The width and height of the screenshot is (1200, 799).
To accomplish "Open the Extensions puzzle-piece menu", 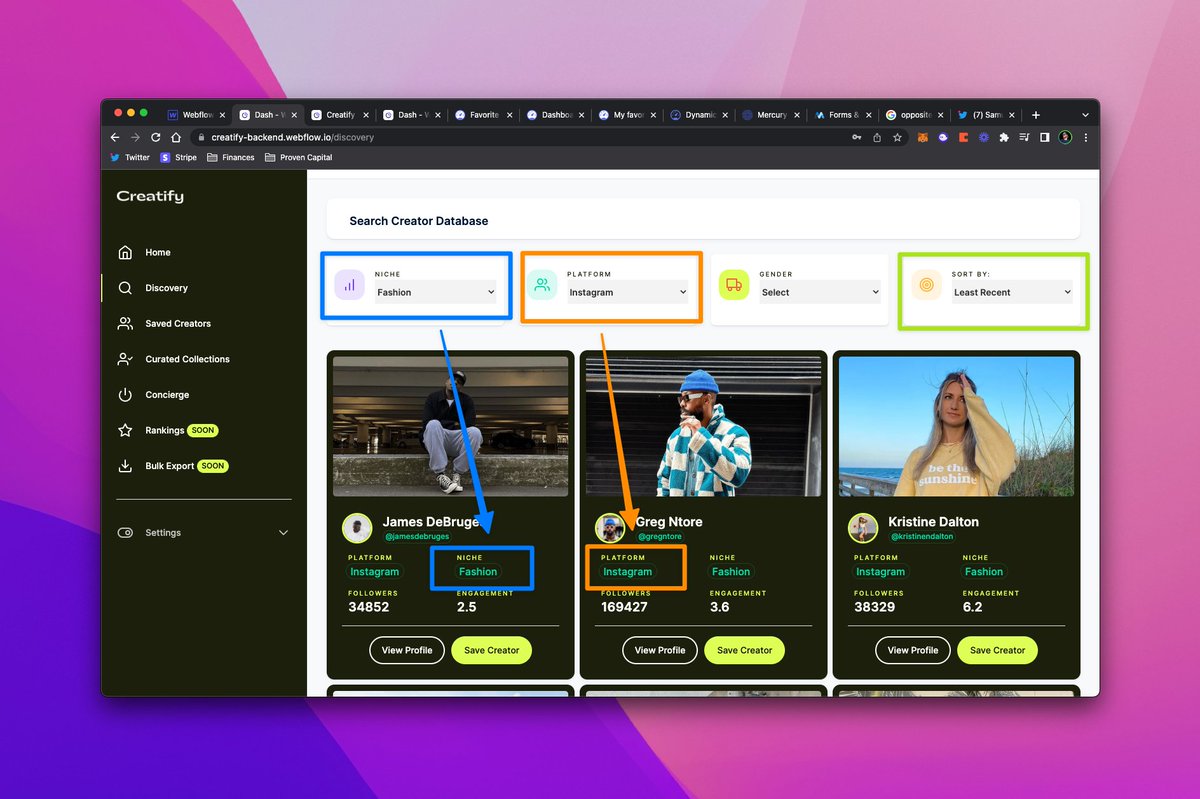I will 1003,137.
